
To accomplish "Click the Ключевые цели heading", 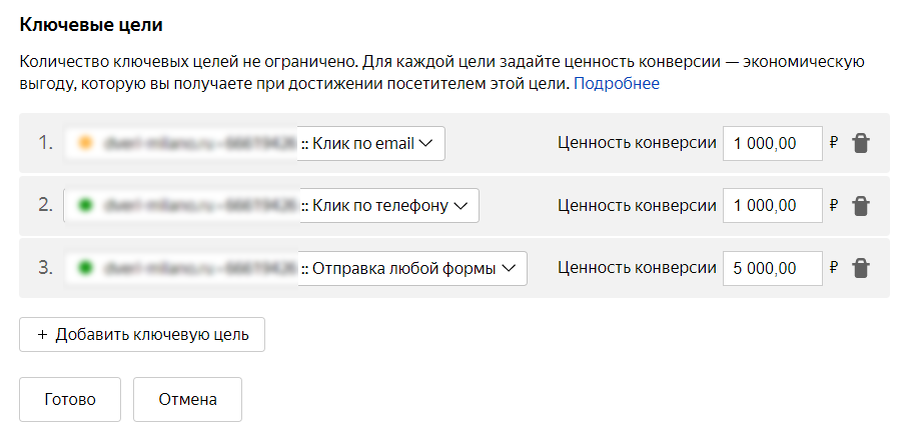I will click(91, 25).
